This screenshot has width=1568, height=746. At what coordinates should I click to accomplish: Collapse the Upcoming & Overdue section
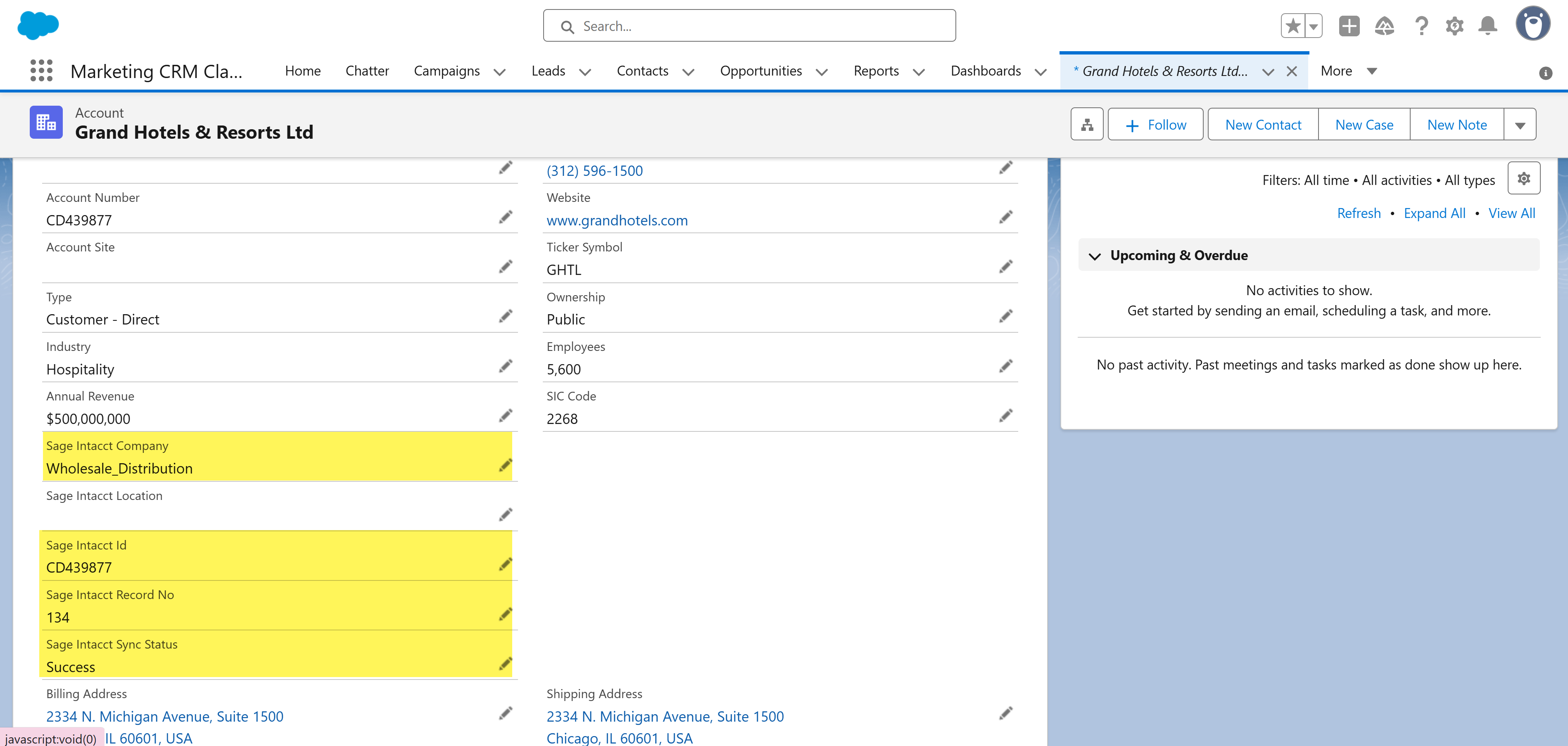[x=1095, y=256]
